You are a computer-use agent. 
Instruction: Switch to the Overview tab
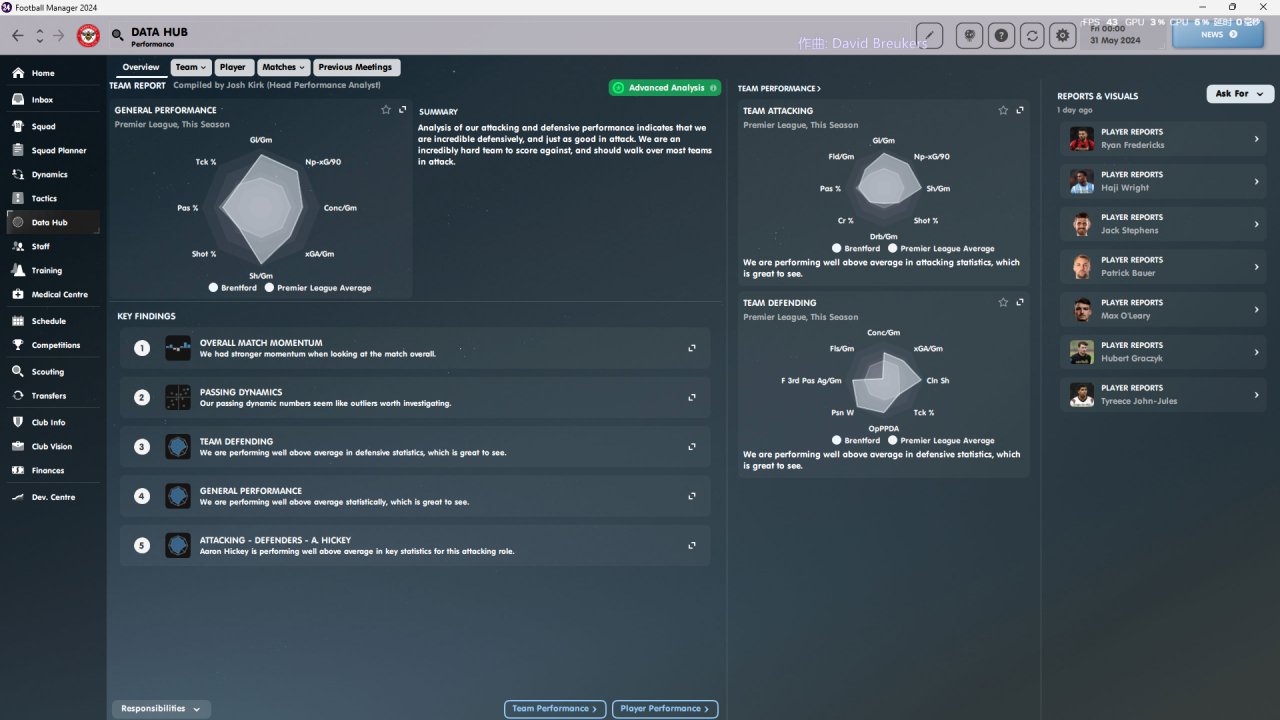[141, 68]
